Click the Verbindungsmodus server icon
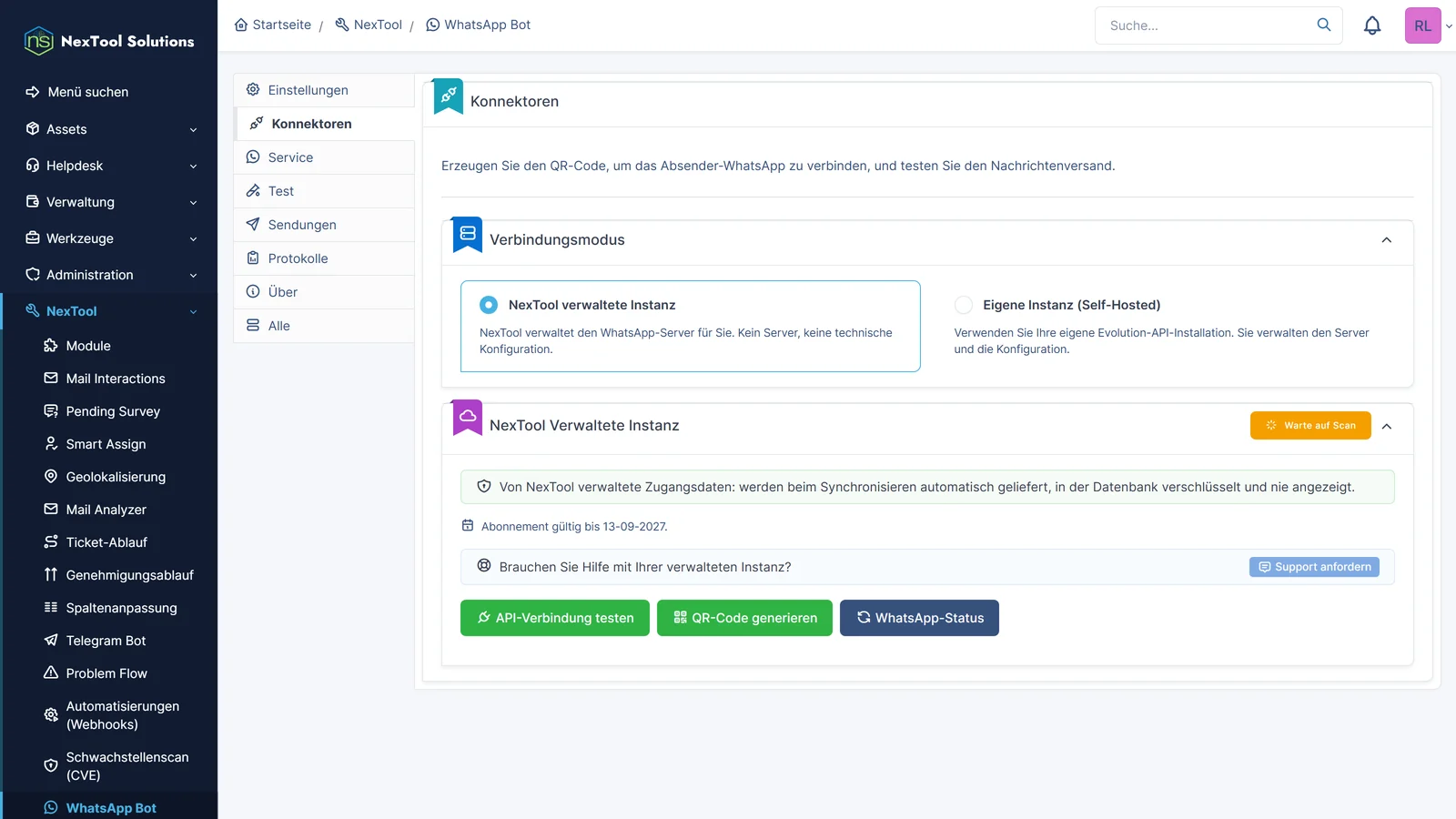Screen dimensions: 1456x819 point(468,233)
